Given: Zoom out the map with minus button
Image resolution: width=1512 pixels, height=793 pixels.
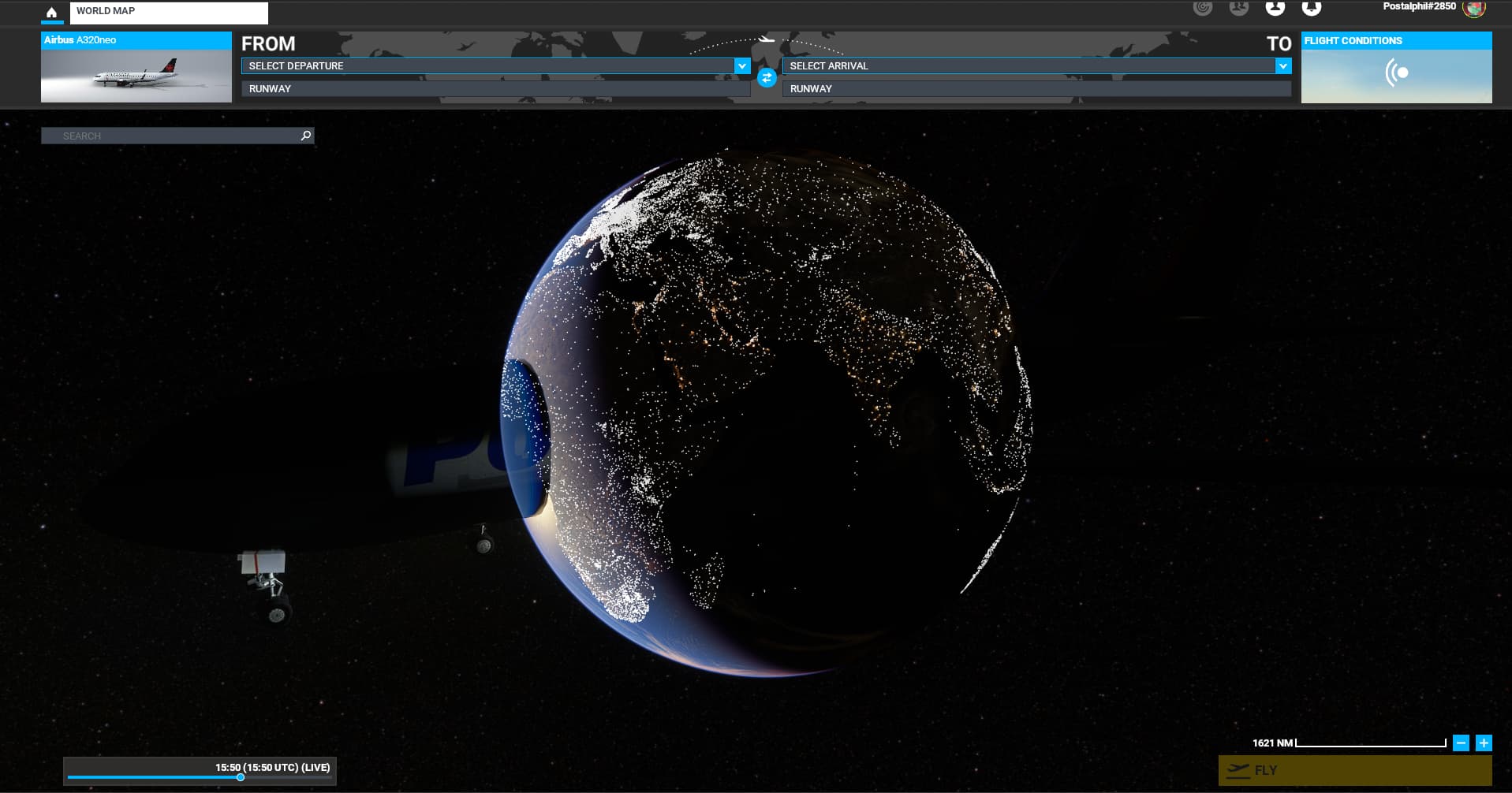Looking at the screenshot, I should pyautogui.click(x=1461, y=743).
